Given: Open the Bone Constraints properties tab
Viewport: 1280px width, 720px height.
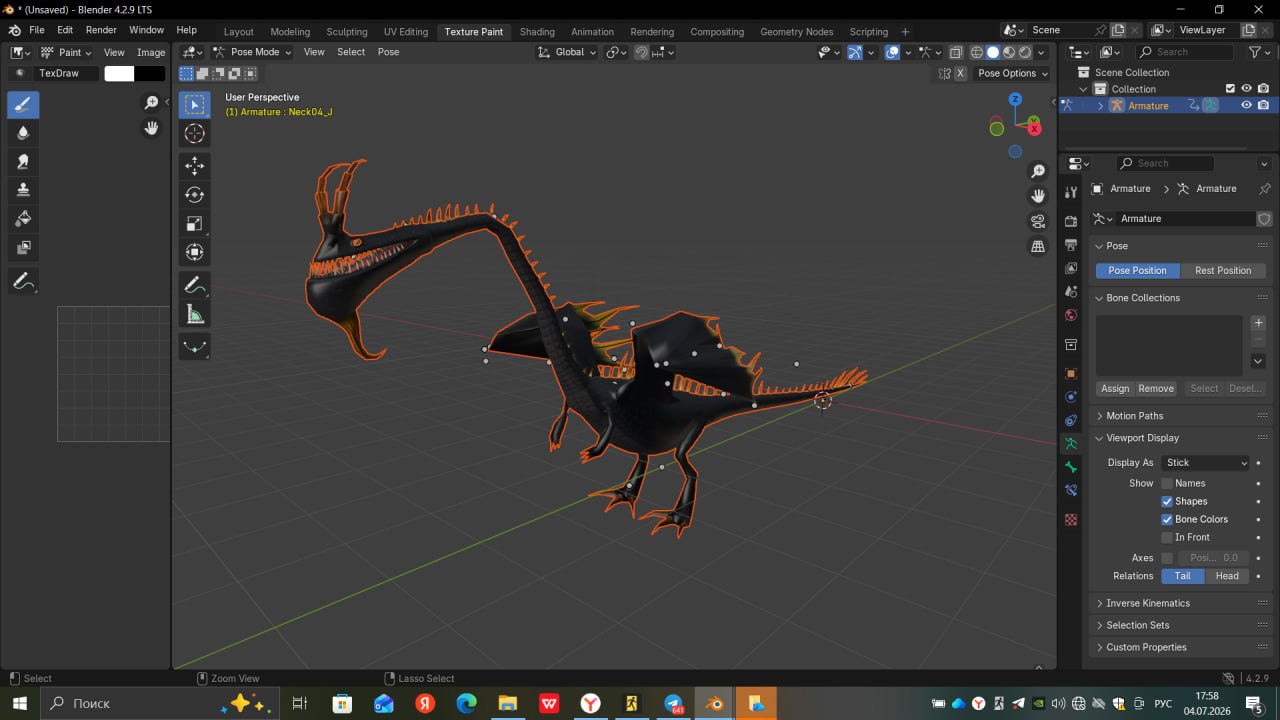Looking at the screenshot, I should [x=1071, y=491].
